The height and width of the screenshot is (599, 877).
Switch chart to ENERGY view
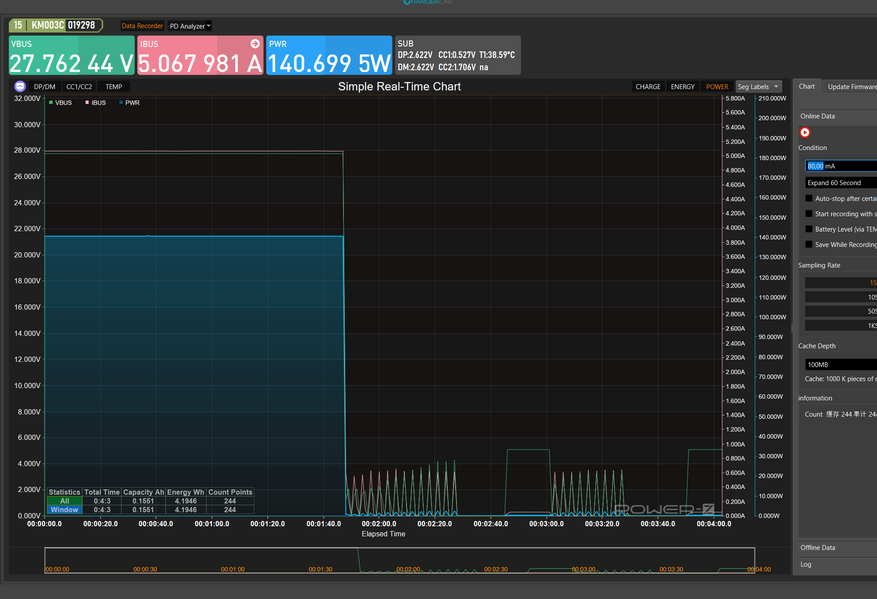(x=682, y=87)
